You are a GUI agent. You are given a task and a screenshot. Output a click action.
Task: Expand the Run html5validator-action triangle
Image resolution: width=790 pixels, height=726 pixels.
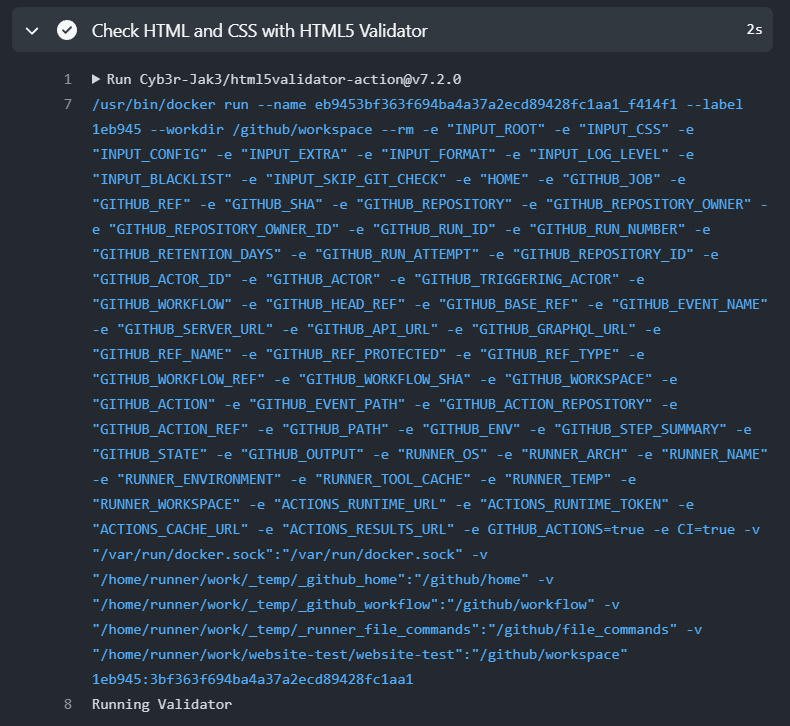[96, 79]
